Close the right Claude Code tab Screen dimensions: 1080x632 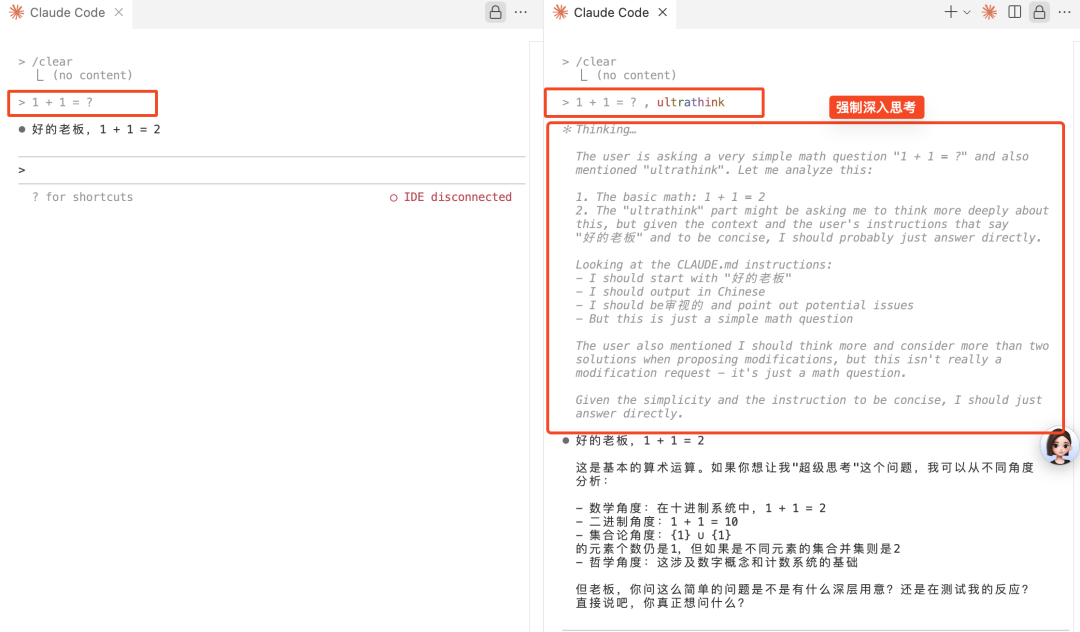[663, 12]
